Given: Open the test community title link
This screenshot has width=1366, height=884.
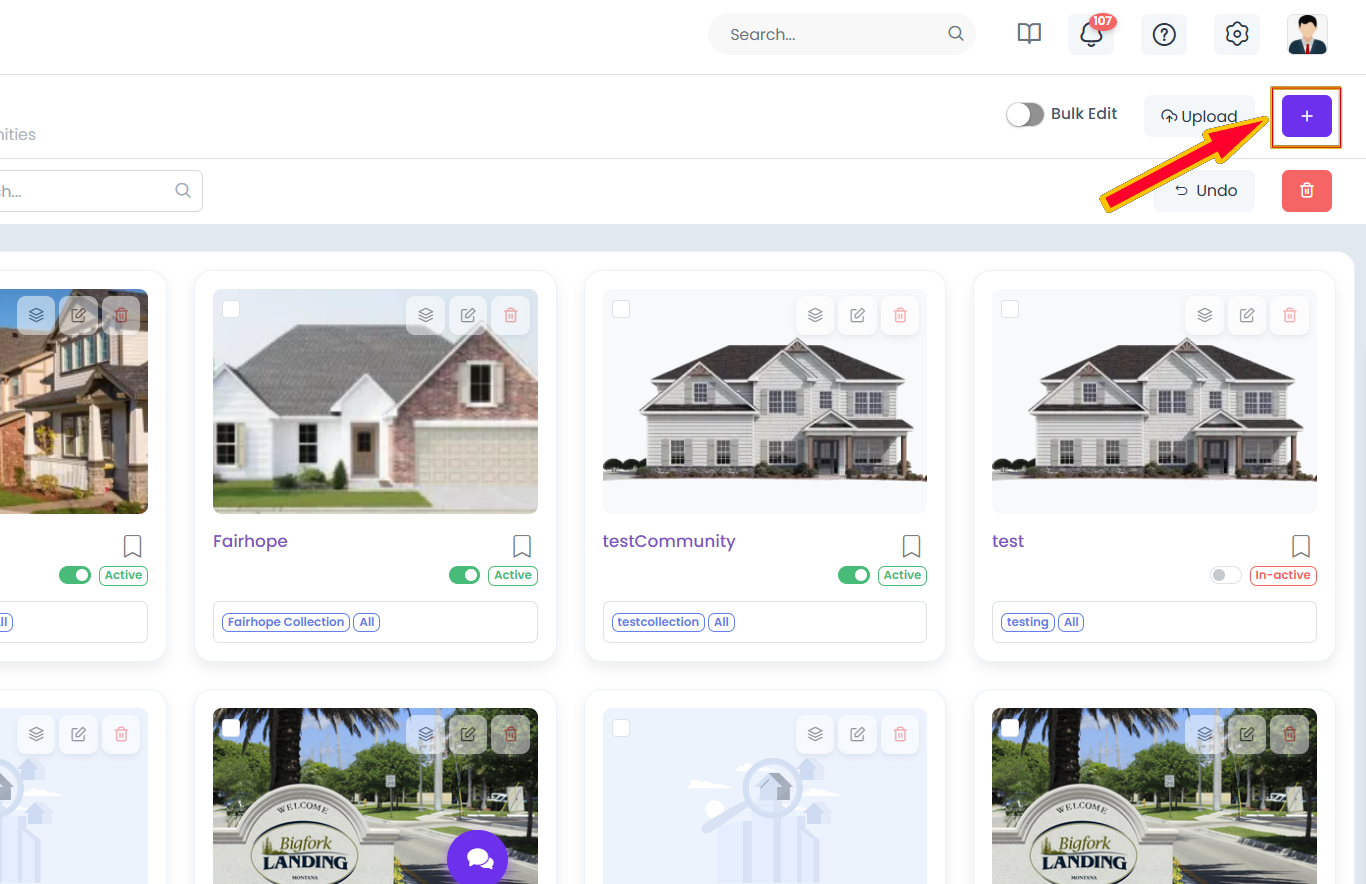Looking at the screenshot, I should 1008,541.
